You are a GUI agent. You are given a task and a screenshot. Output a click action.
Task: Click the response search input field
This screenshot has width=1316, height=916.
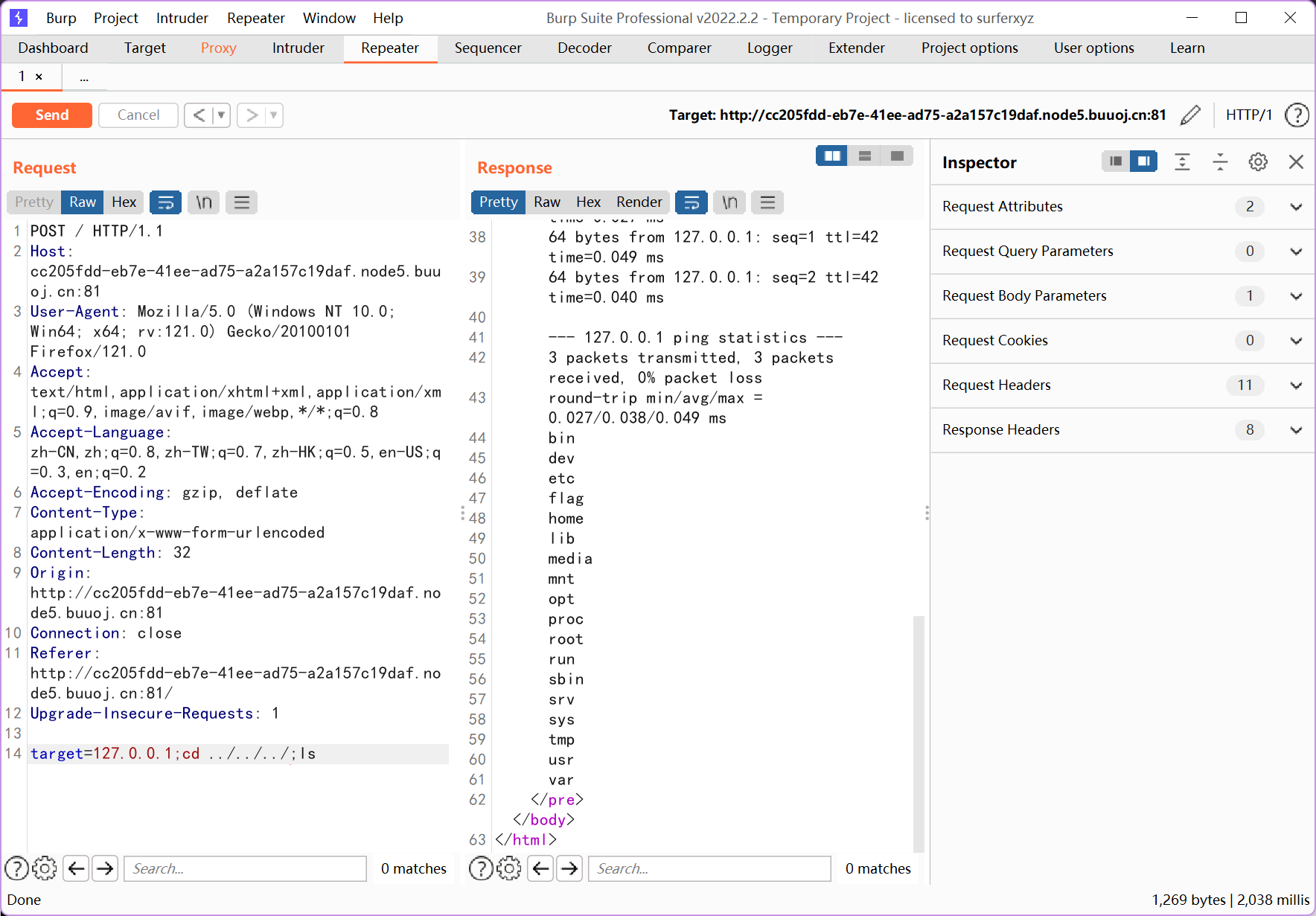(709, 868)
